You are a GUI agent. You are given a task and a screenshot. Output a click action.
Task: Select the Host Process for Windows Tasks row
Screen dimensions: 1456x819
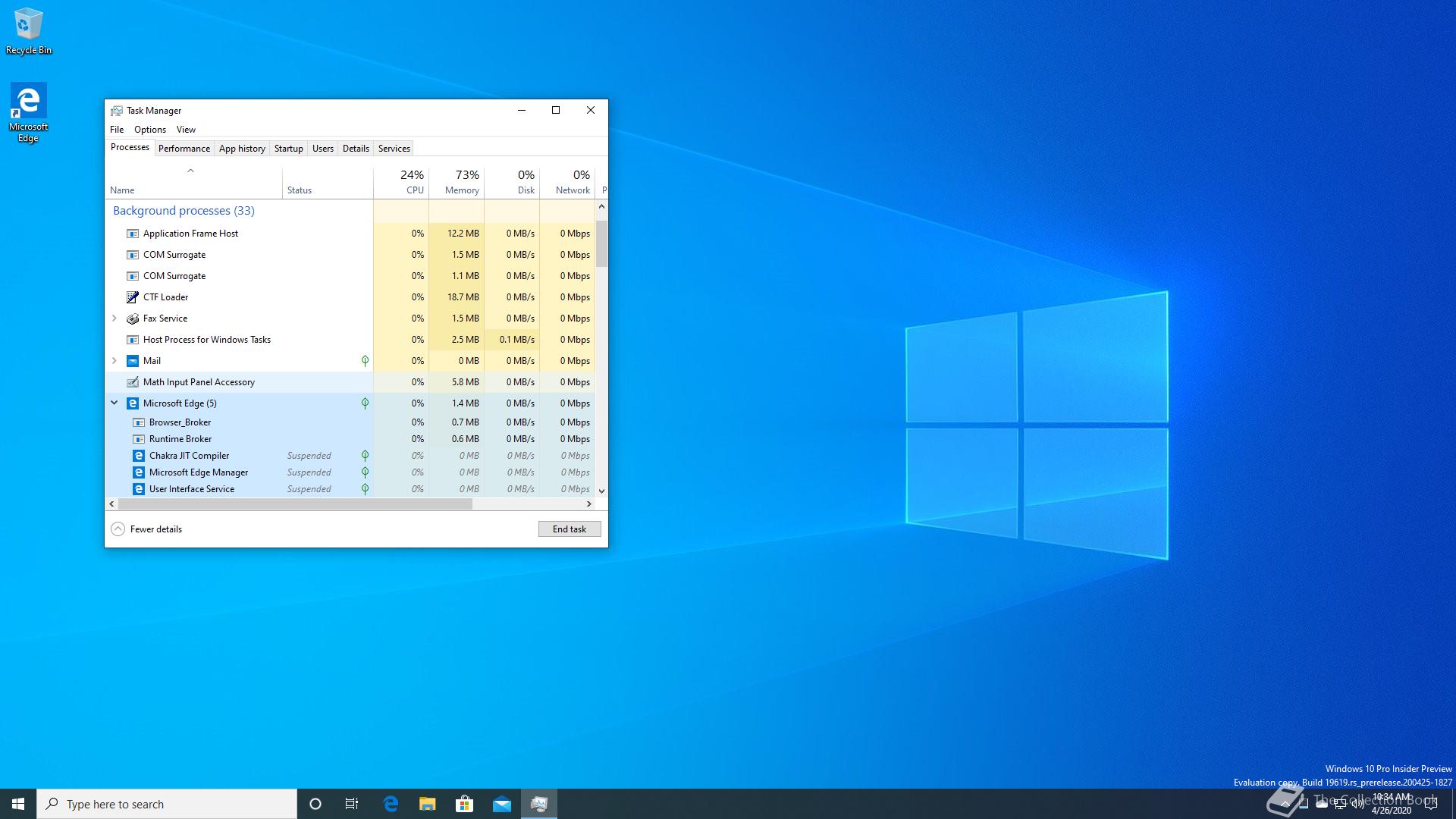tap(350, 340)
